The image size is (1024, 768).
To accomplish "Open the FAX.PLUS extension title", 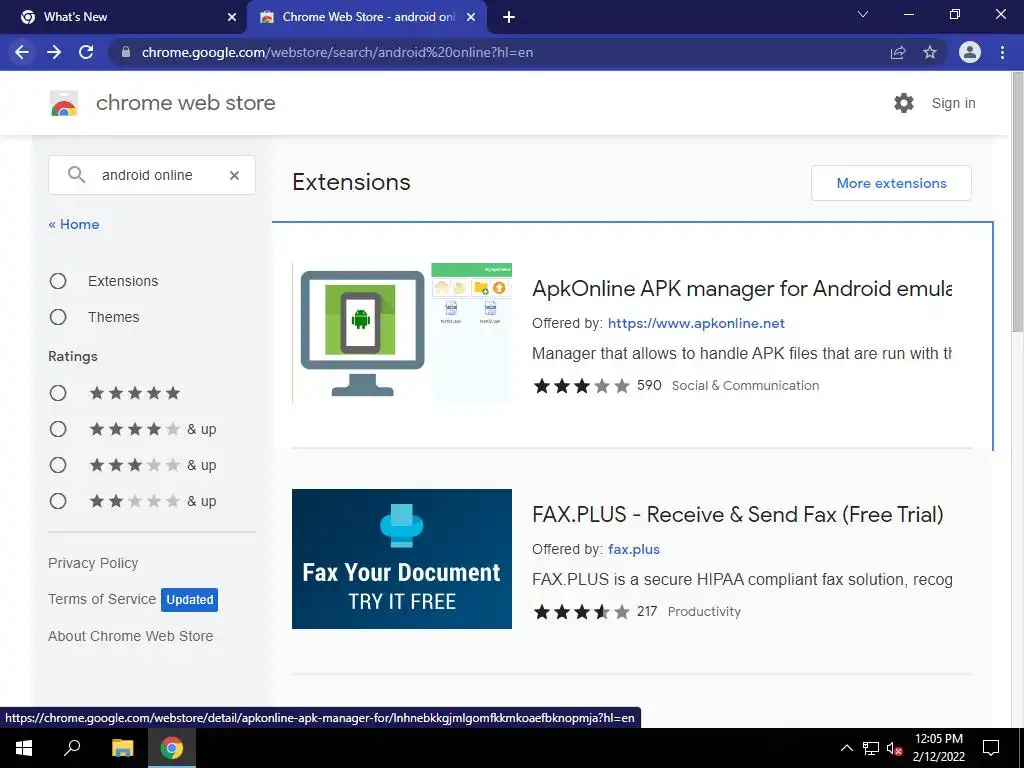I will [x=738, y=515].
